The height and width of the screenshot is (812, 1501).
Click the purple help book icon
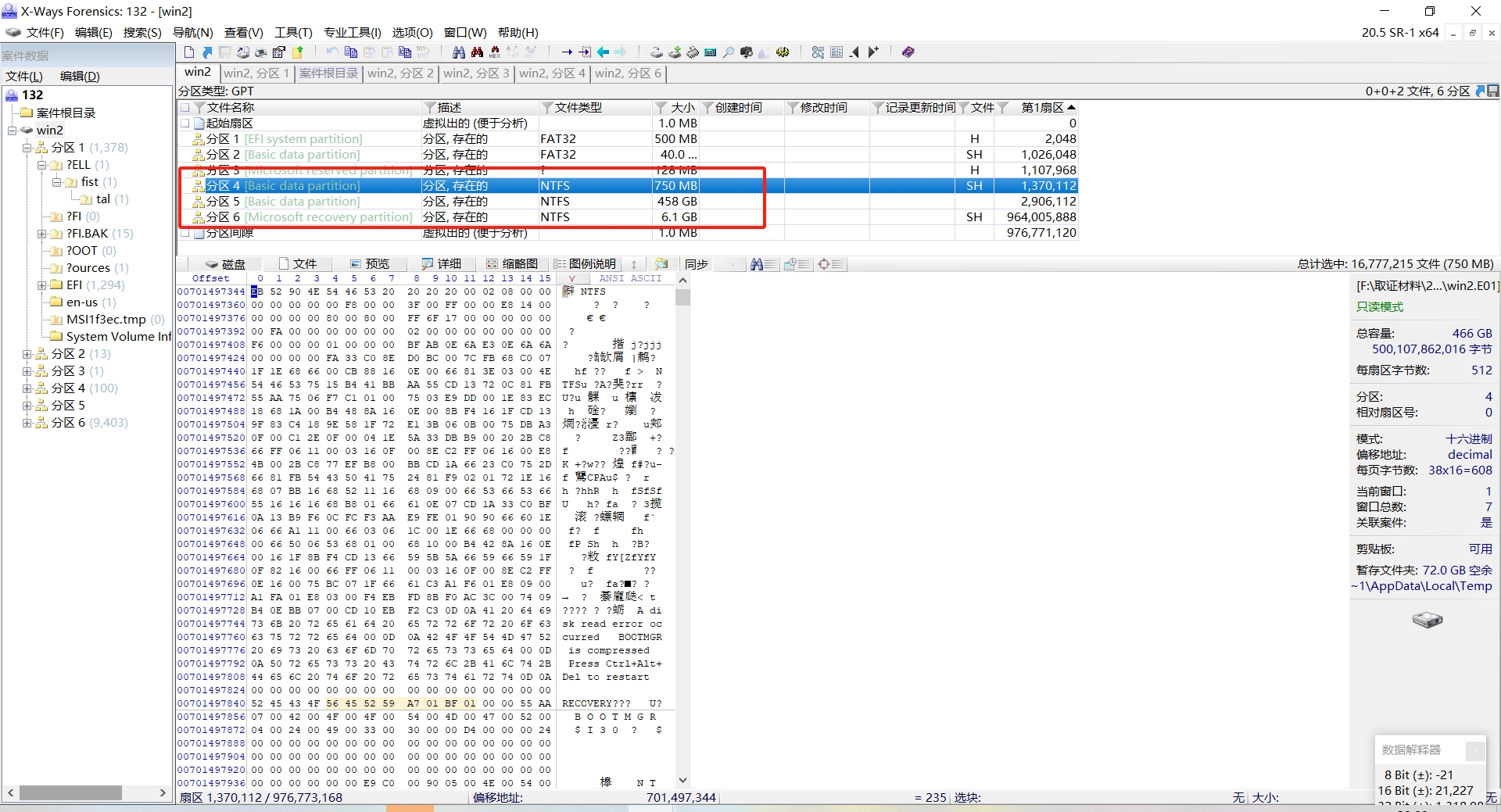pos(908,52)
